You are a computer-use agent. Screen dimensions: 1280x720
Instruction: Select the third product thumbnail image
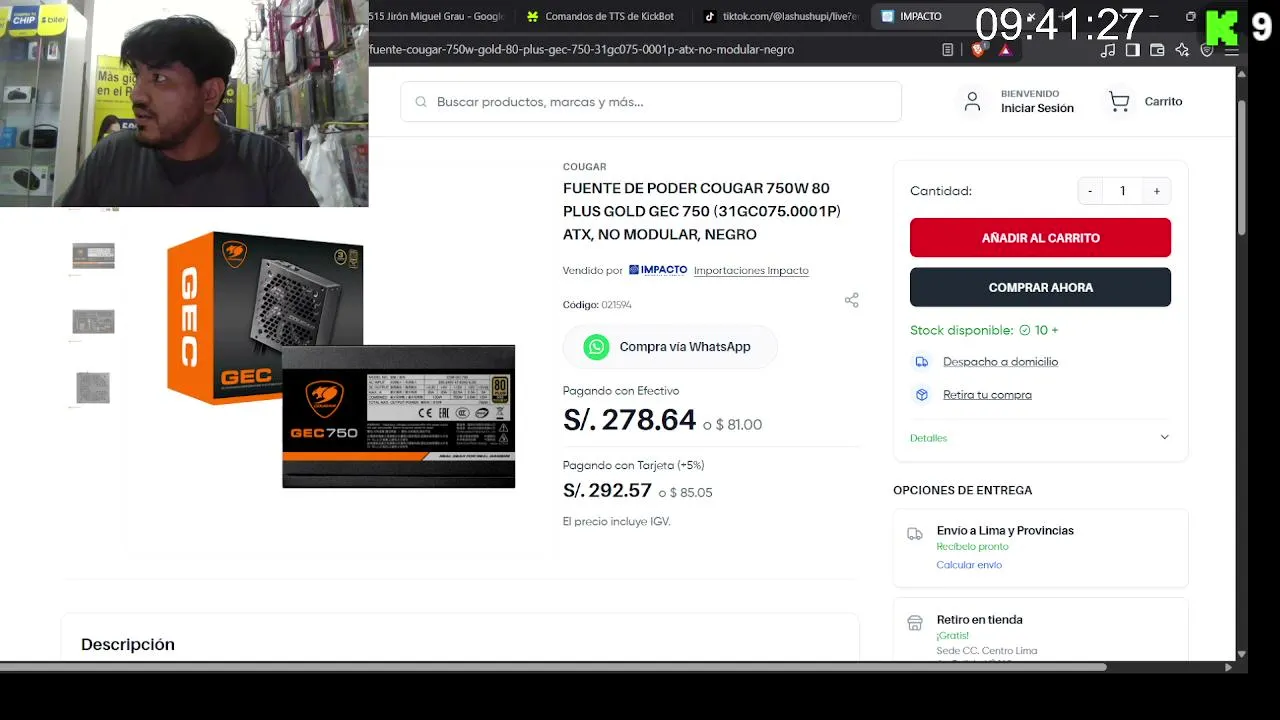click(93, 388)
